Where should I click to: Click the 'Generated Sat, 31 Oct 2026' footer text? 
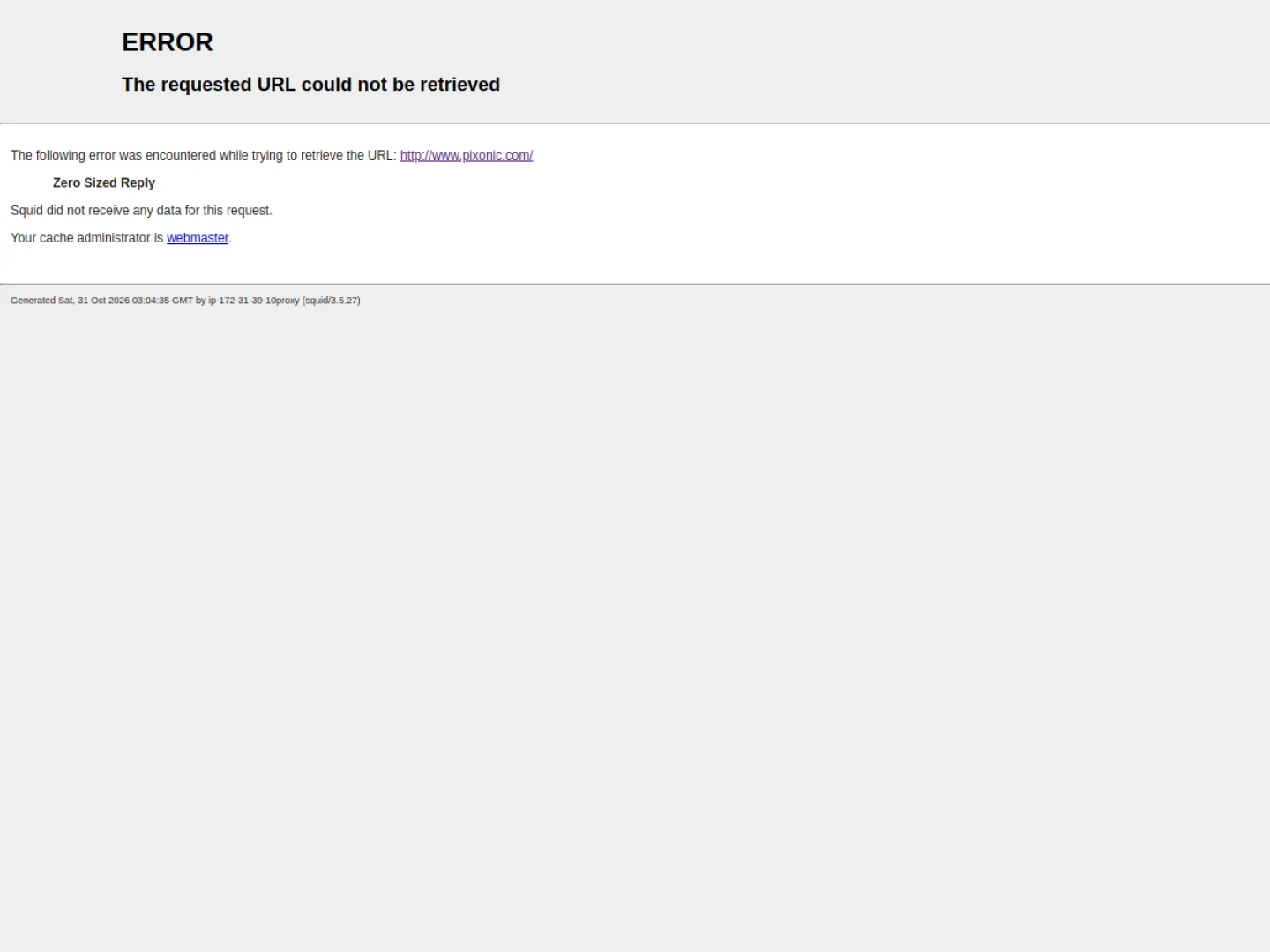tap(185, 301)
